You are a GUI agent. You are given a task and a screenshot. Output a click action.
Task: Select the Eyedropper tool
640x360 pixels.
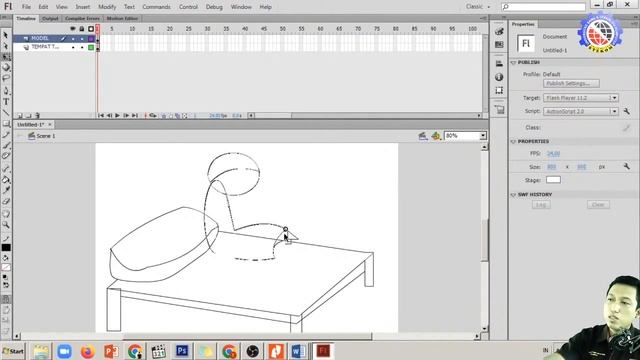6,190
